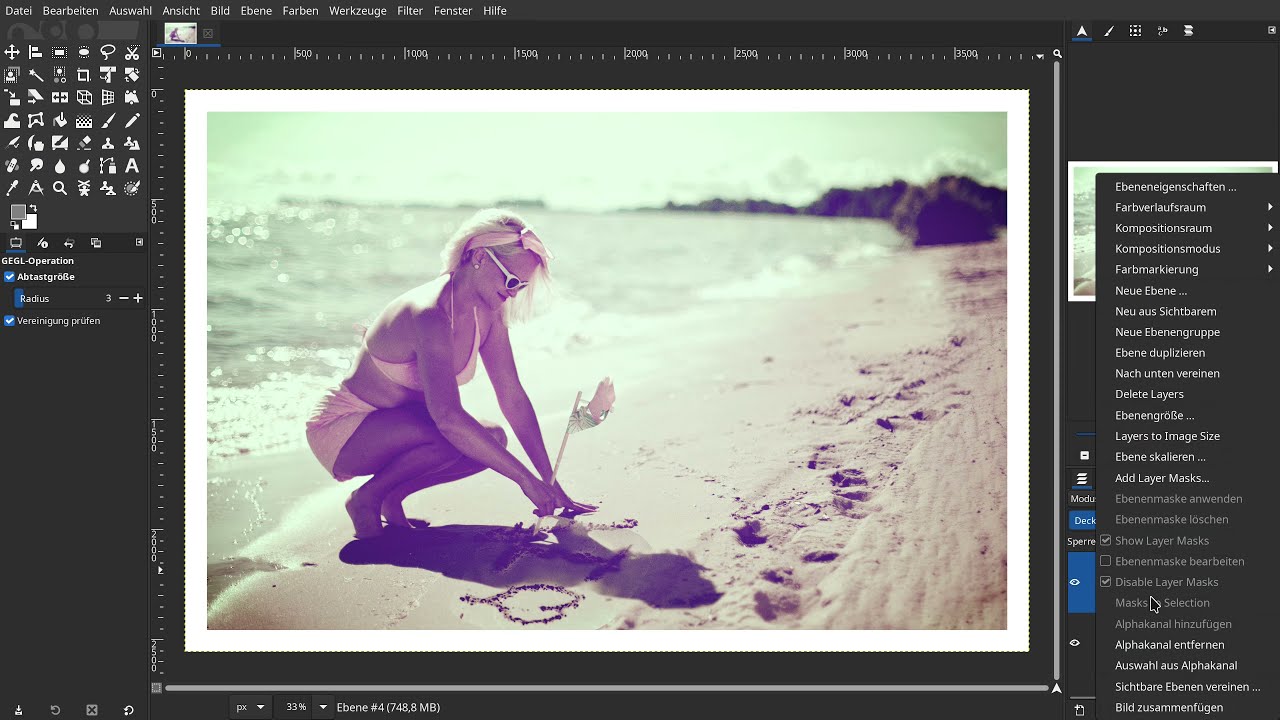The width and height of the screenshot is (1280, 720).
Task: Select the Blur droplet tool
Action: [60, 166]
